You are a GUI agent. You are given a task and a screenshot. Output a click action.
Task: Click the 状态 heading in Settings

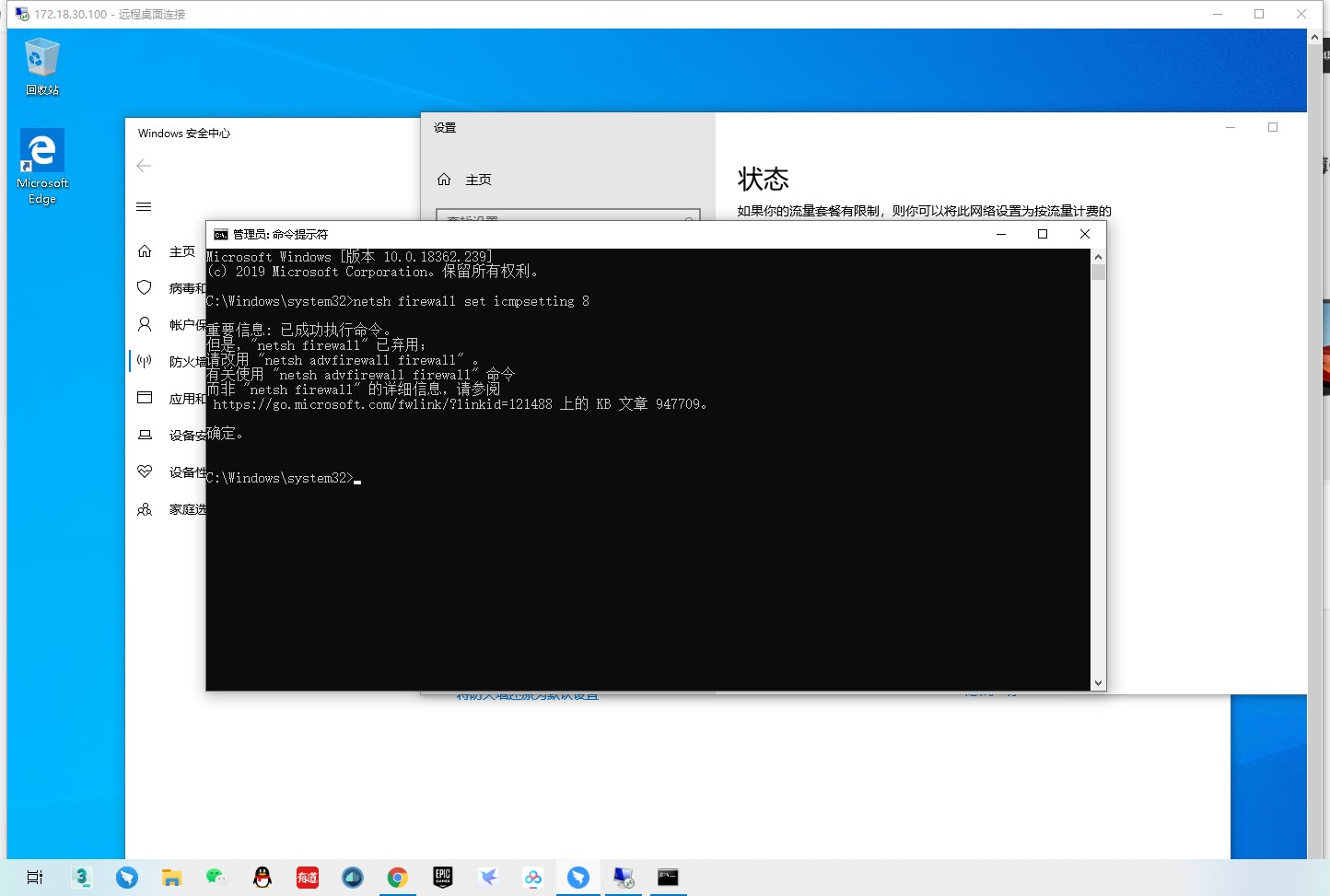coord(764,179)
